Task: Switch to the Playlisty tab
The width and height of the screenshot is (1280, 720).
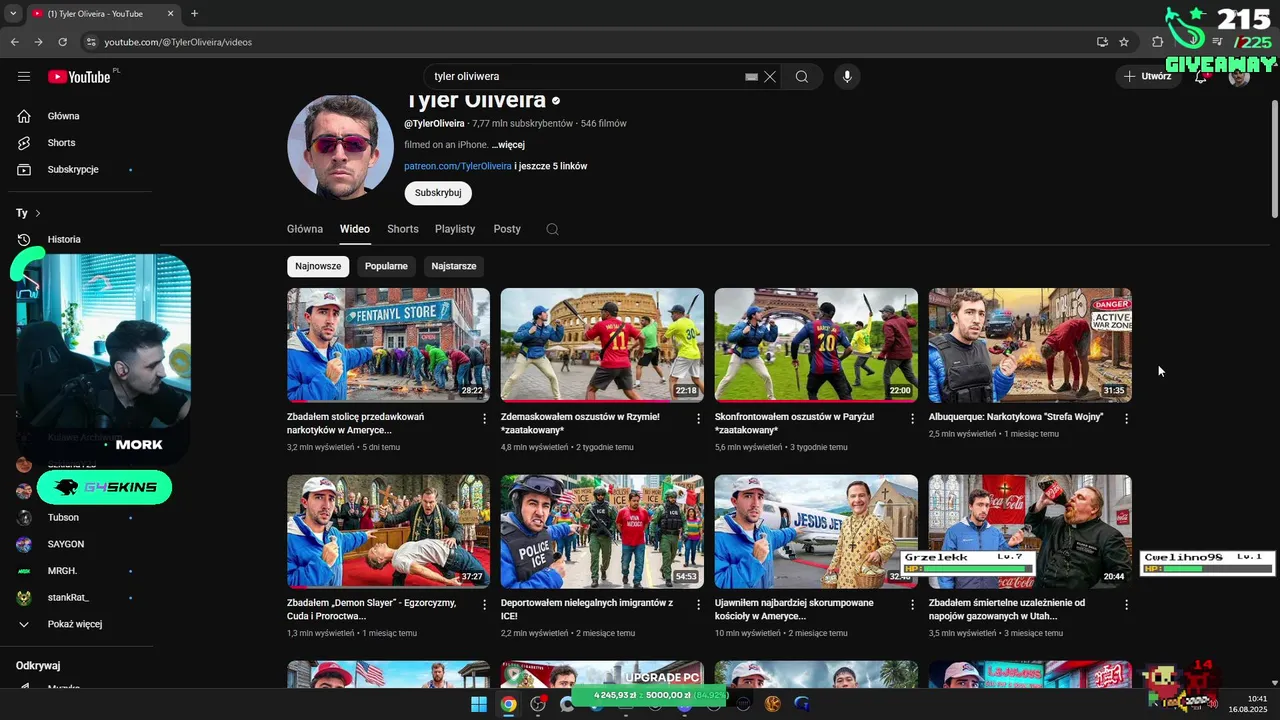Action: pos(455,229)
